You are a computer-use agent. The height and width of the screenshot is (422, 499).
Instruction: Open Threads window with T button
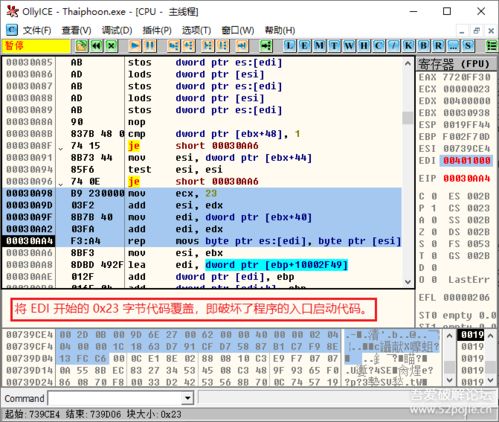[x=334, y=46]
